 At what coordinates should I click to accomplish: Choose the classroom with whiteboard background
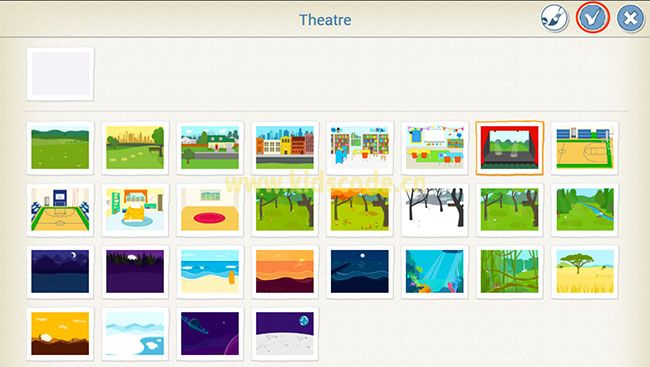tap(434, 148)
